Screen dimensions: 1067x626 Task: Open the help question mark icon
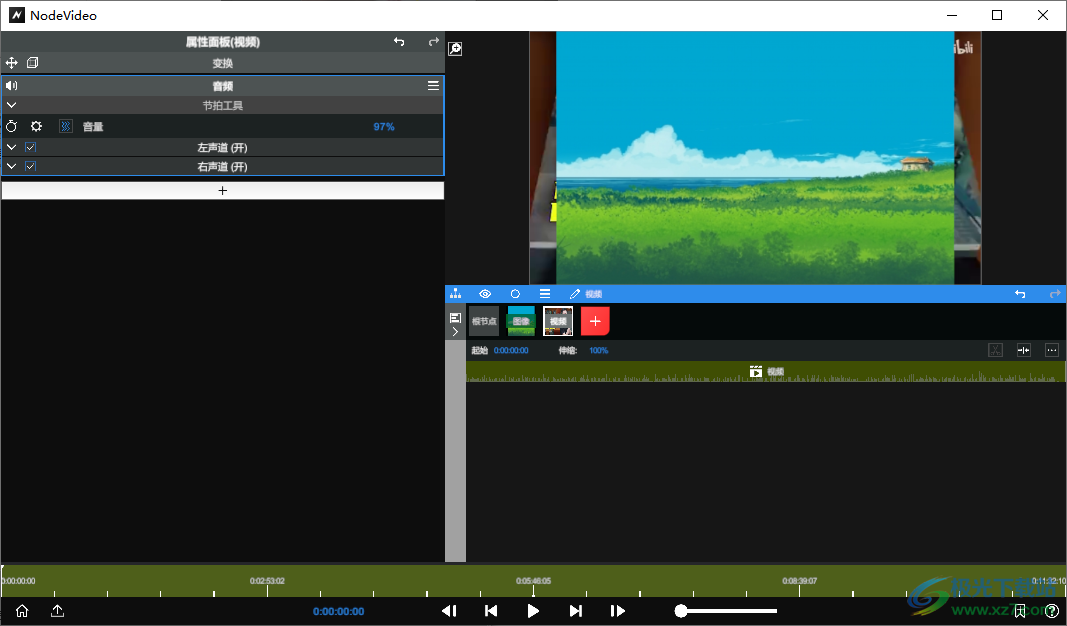(x=1052, y=611)
